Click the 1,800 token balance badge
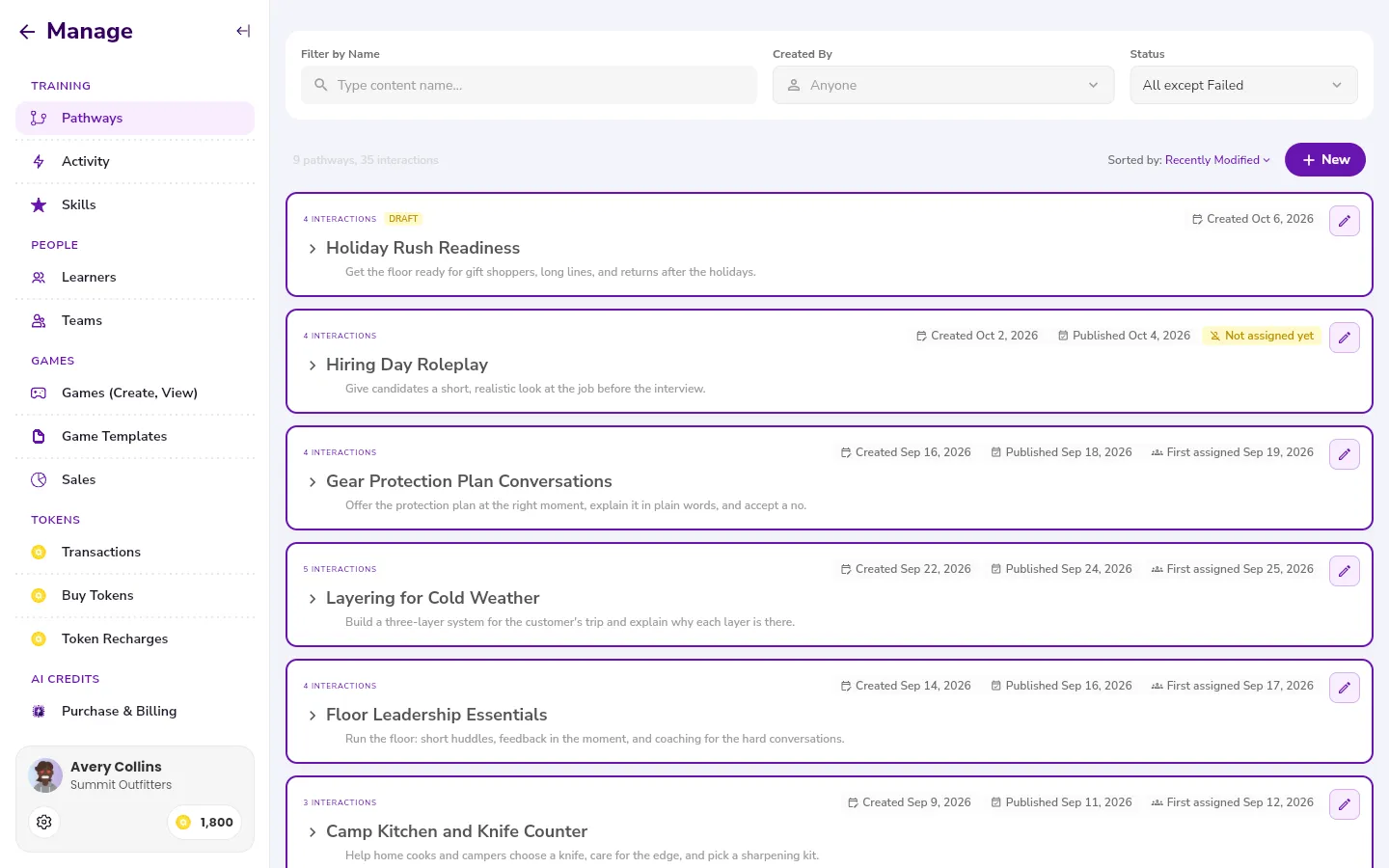This screenshot has height=868, width=1389. click(x=204, y=823)
